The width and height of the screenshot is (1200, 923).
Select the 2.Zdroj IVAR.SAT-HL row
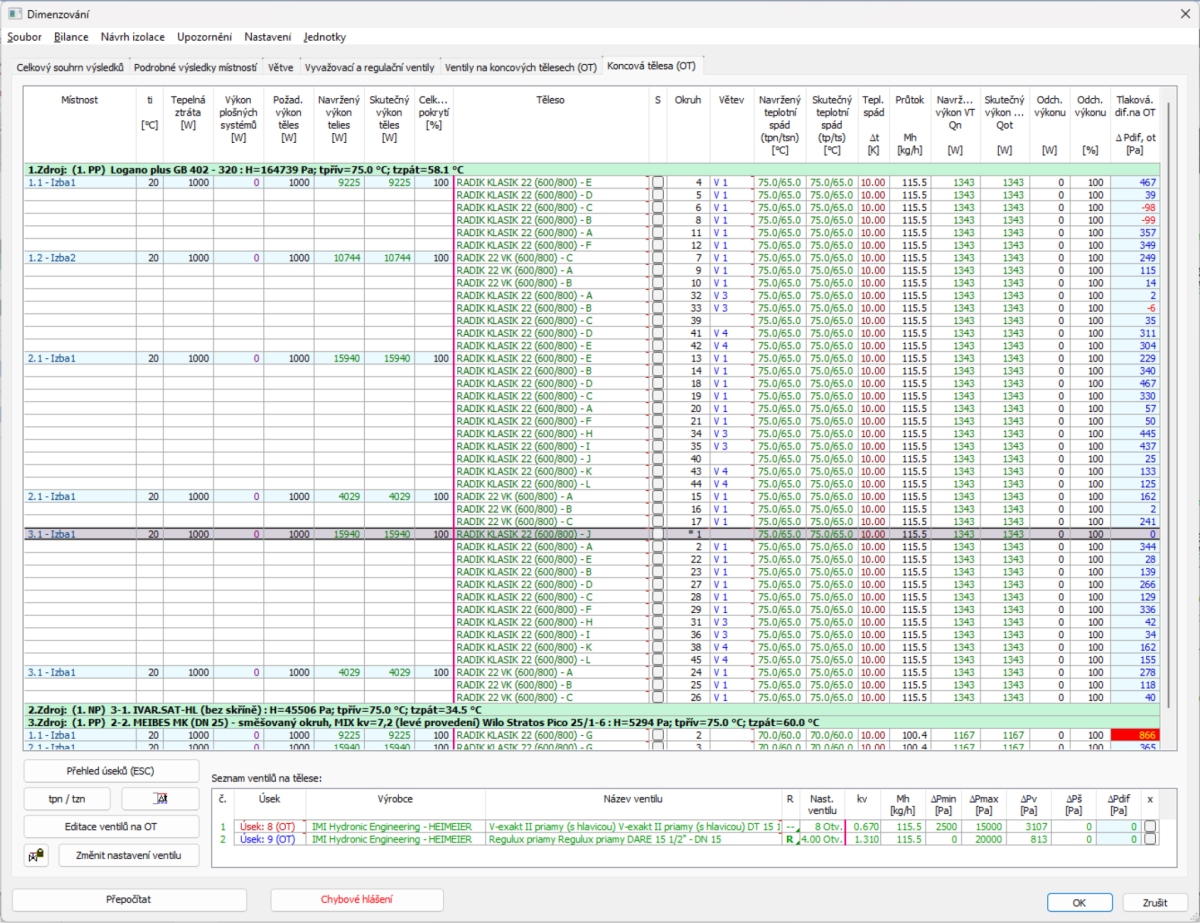tap(592, 710)
